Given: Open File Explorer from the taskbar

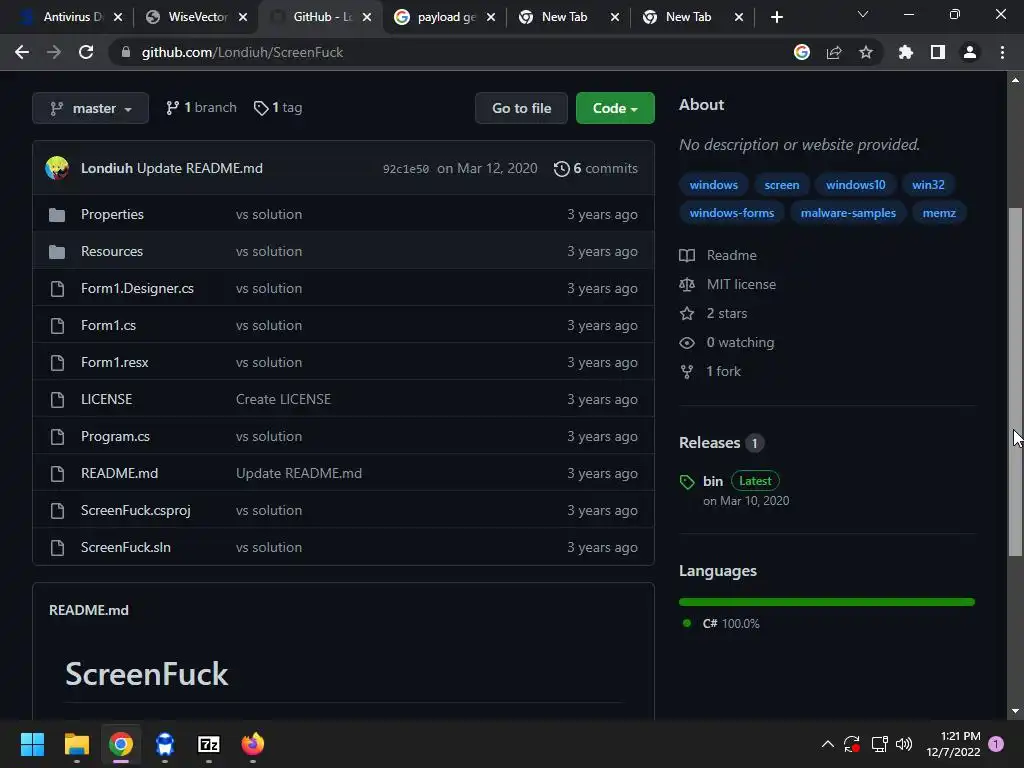Looking at the screenshot, I should [76, 744].
